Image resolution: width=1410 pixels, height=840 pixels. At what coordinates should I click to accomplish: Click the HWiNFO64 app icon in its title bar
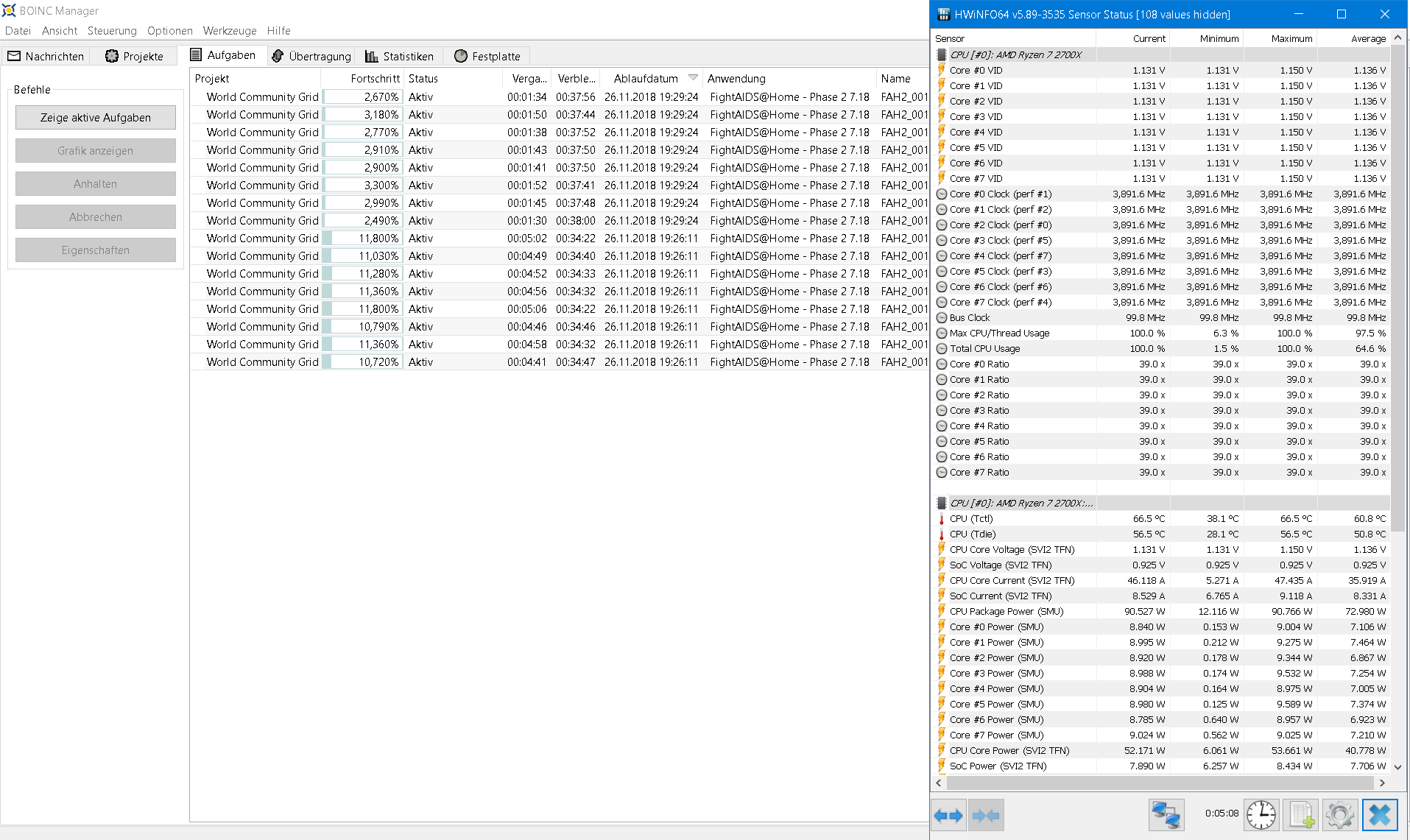(943, 14)
